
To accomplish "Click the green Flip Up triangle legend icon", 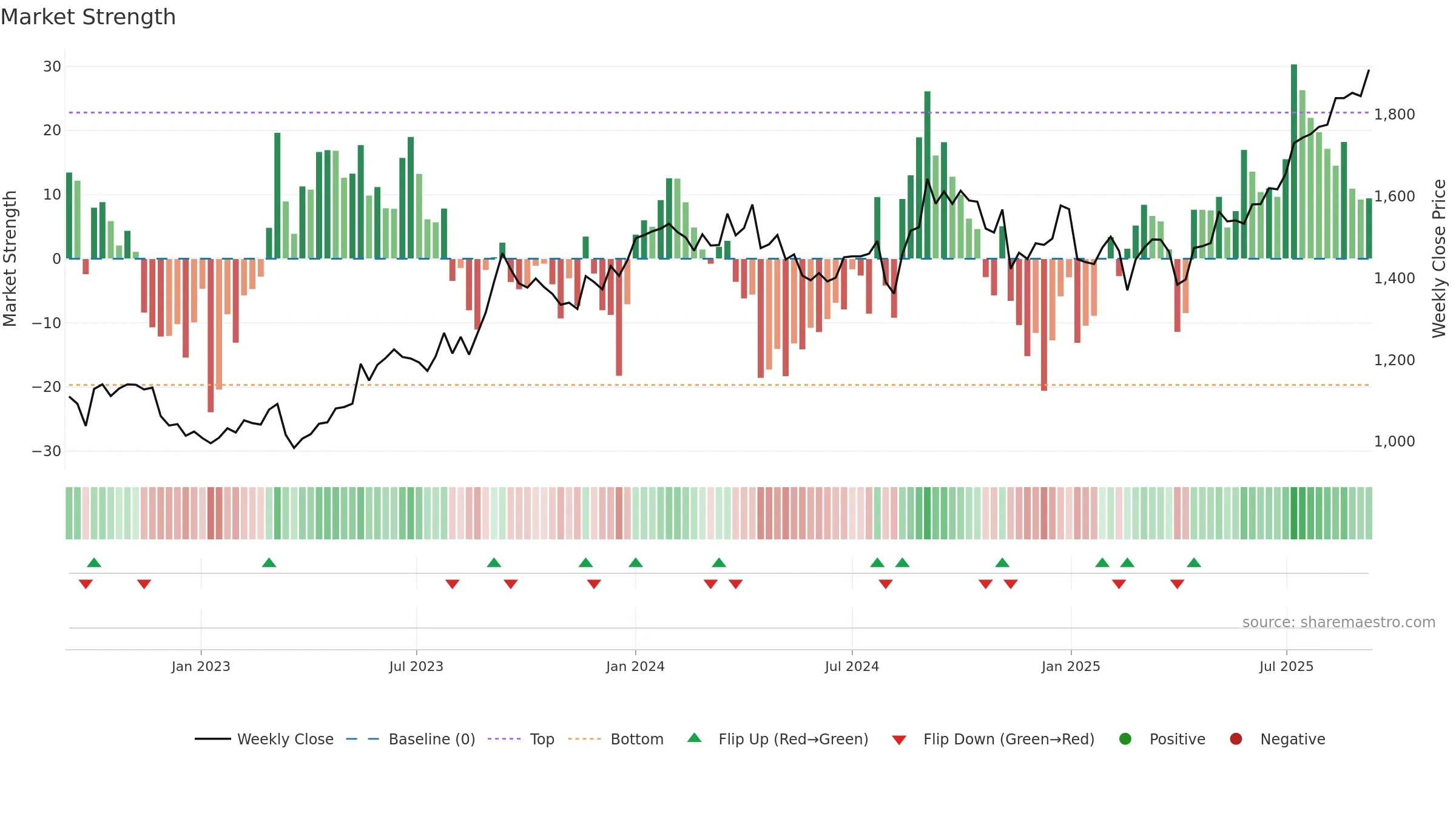I will [x=695, y=738].
